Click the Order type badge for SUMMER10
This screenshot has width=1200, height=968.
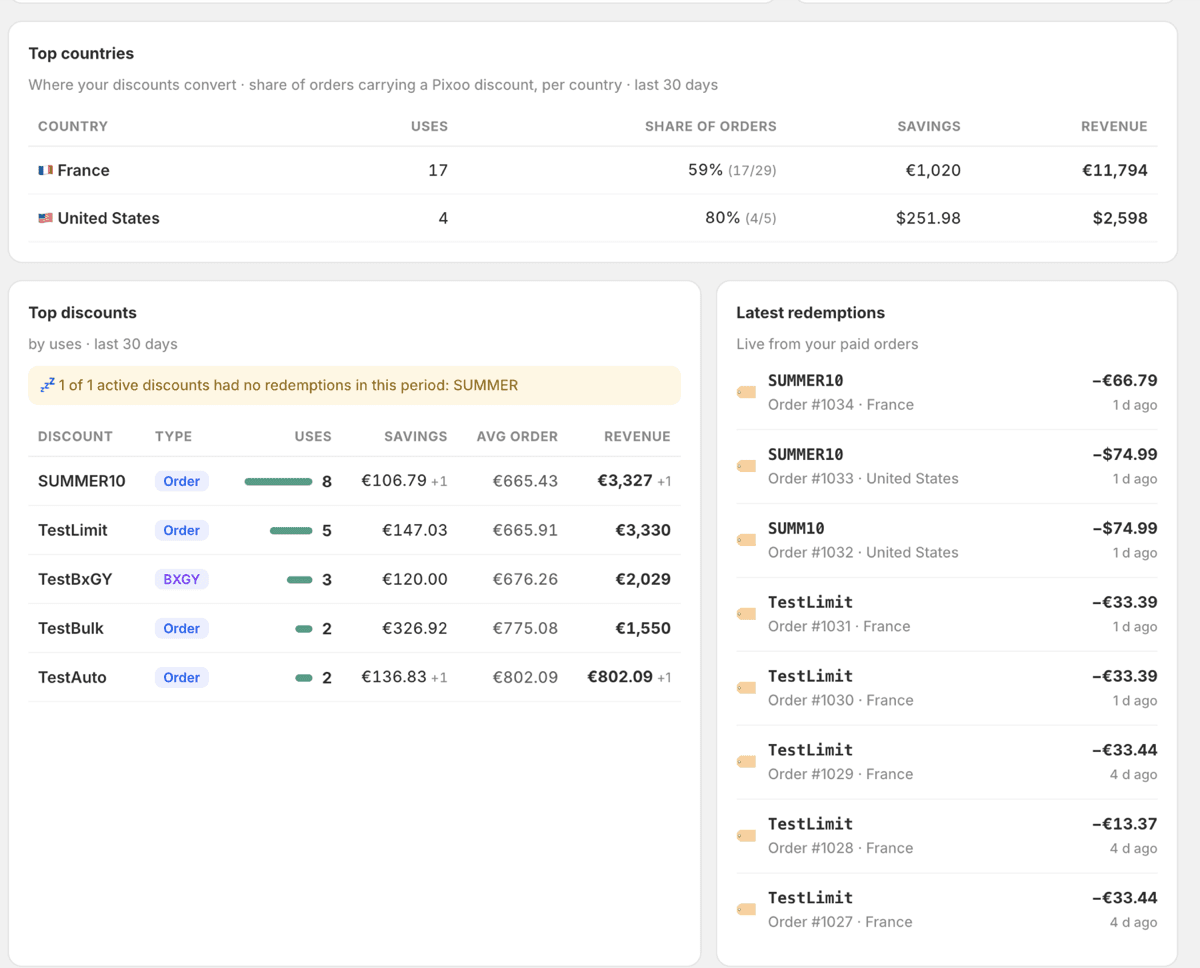click(181, 481)
